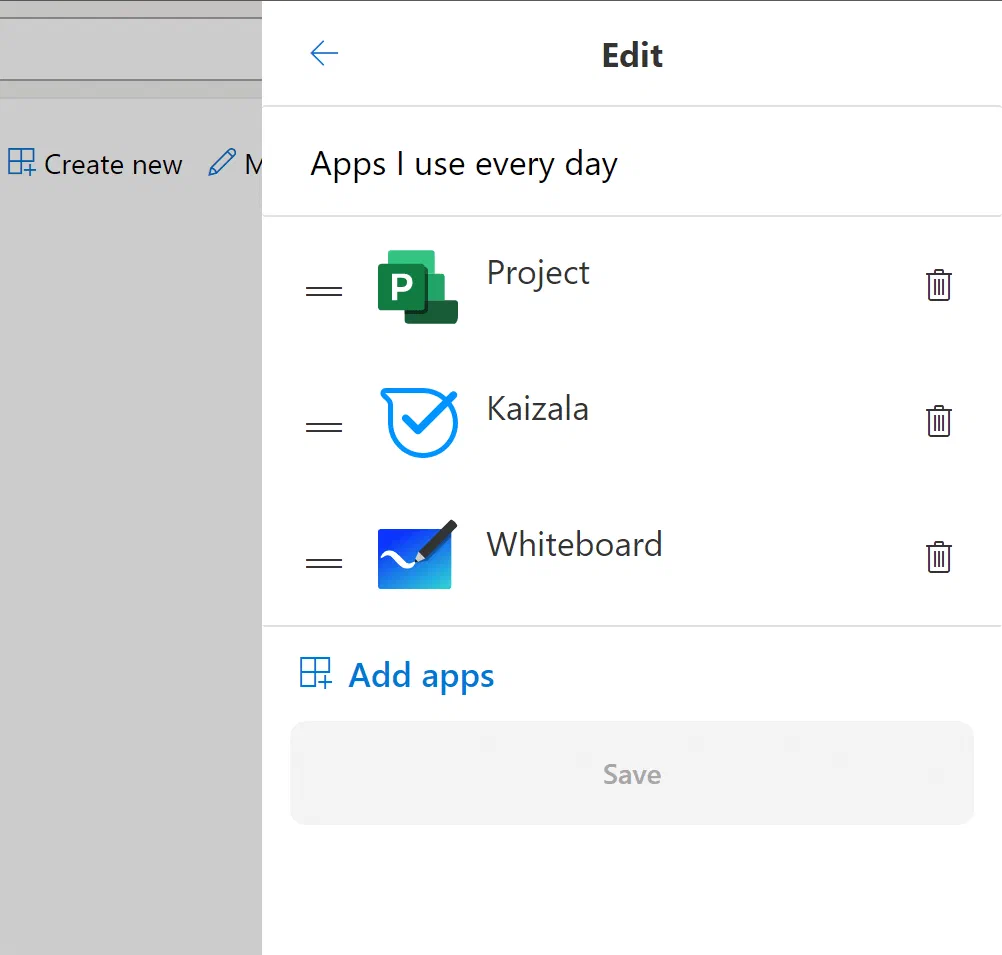Delete the Project app from the list
The height and width of the screenshot is (955, 1002).
938,285
